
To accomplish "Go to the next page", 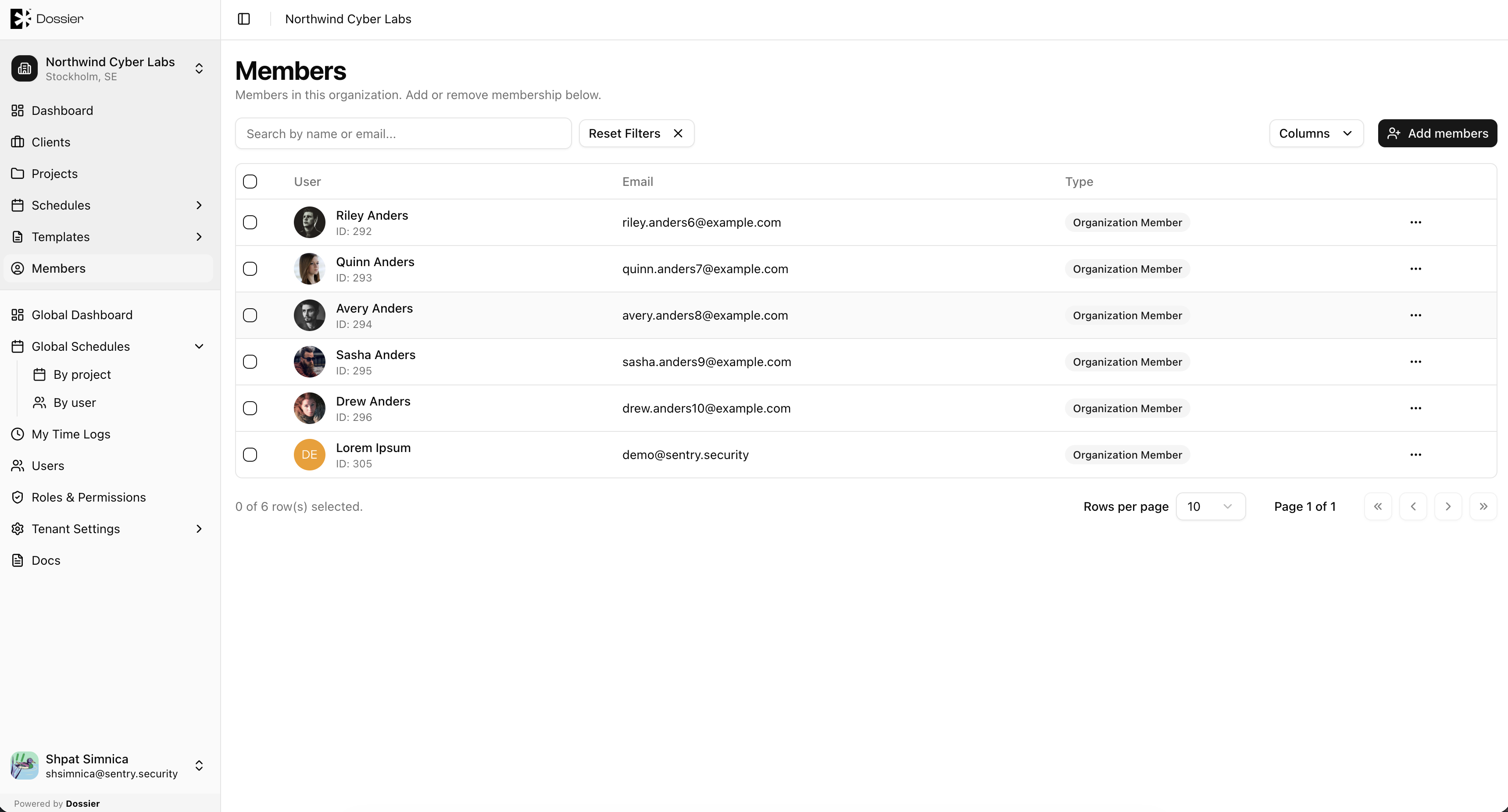I will click(1448, 506).
